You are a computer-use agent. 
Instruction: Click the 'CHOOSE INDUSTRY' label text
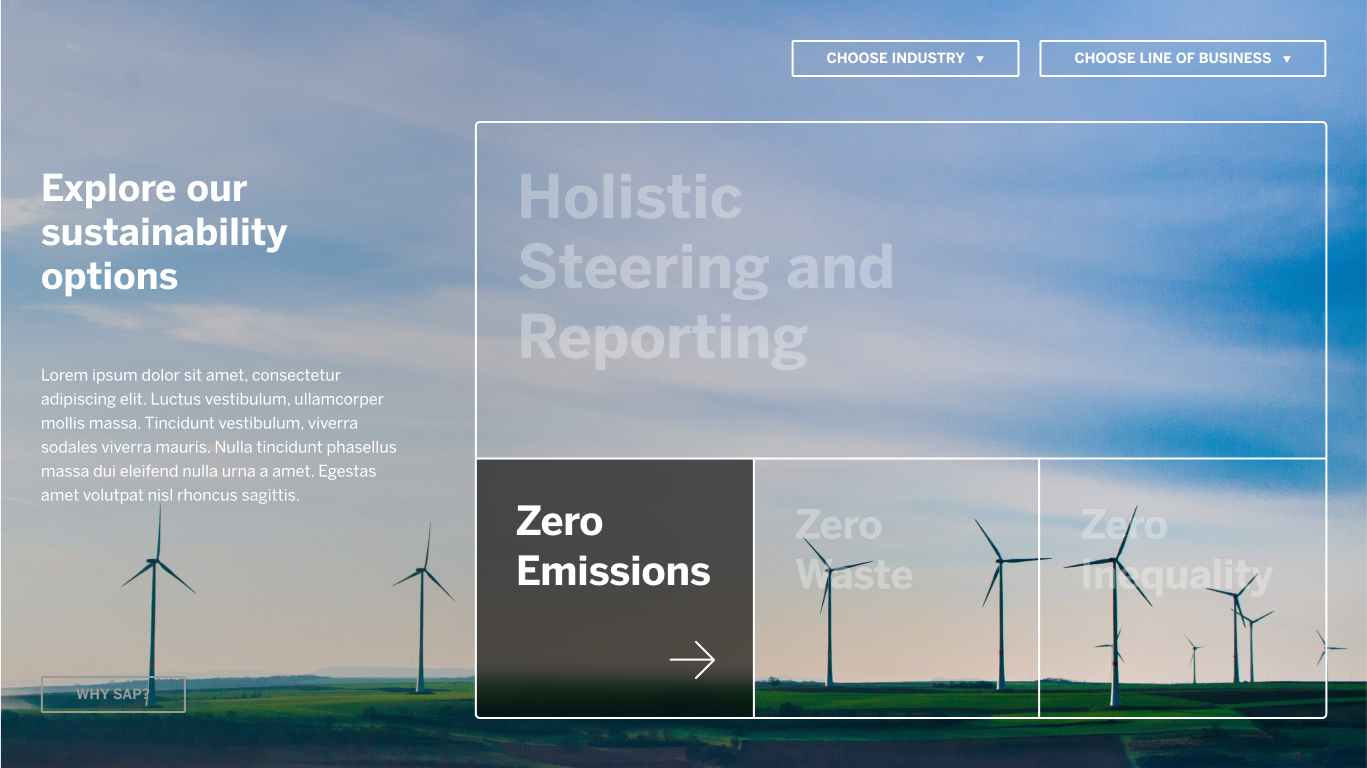(895, 58)
